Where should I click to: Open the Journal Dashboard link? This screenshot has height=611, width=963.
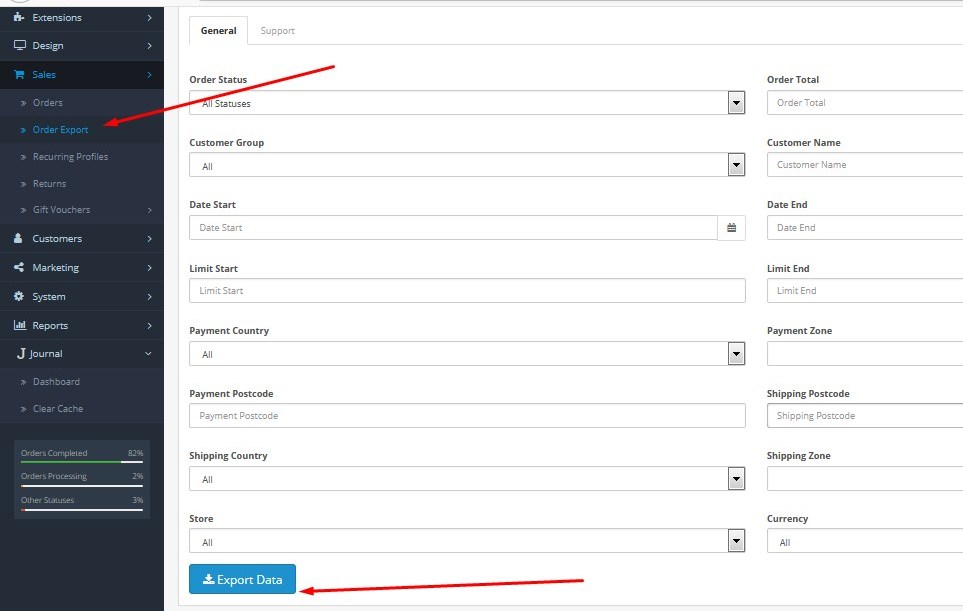tap(56, 381)
